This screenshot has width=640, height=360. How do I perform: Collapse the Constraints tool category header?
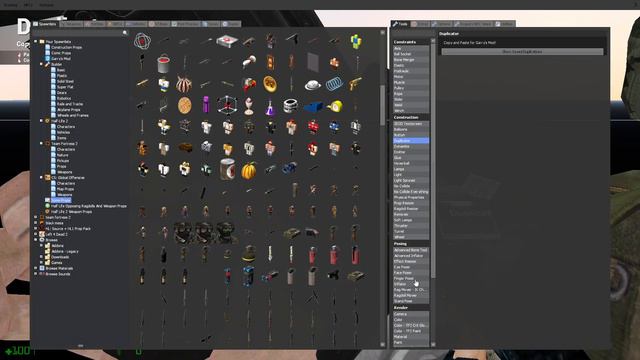pos(411,42)
